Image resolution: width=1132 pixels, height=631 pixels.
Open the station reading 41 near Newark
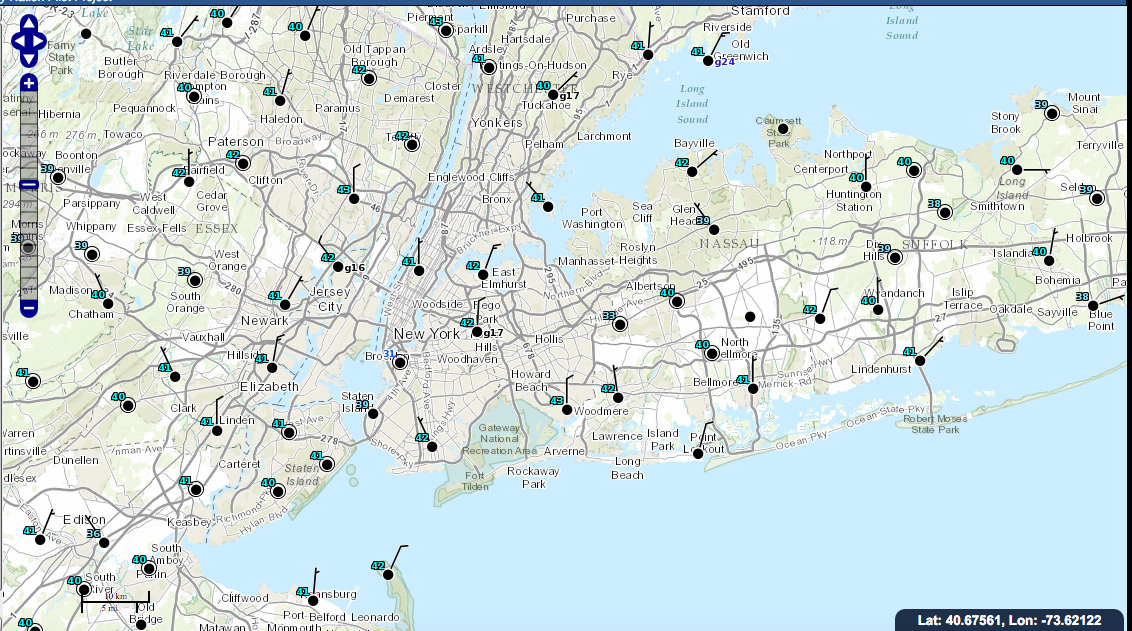[x=285, y=305]
